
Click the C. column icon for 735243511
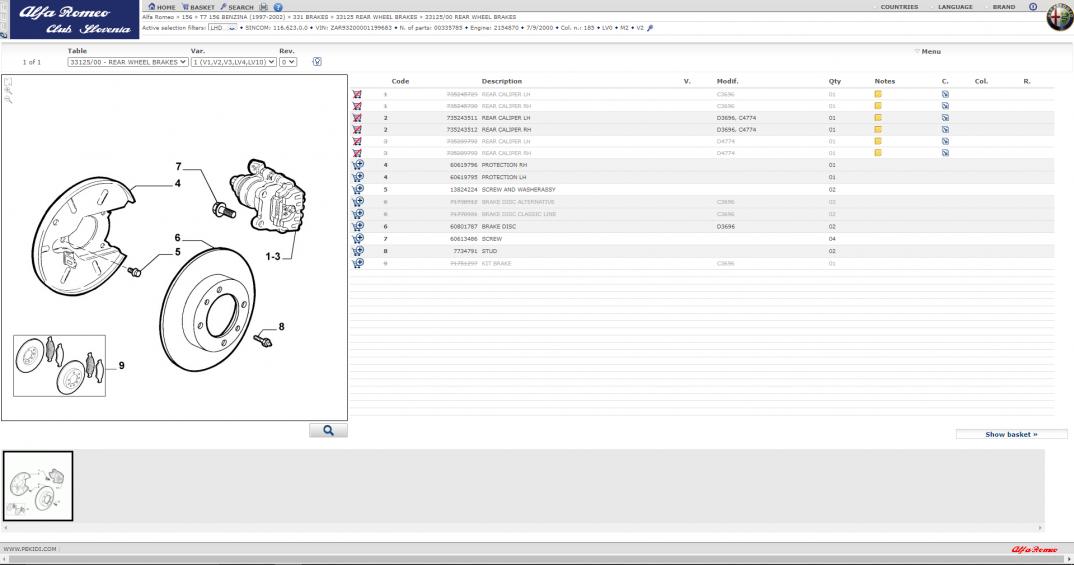pos(945,118)
